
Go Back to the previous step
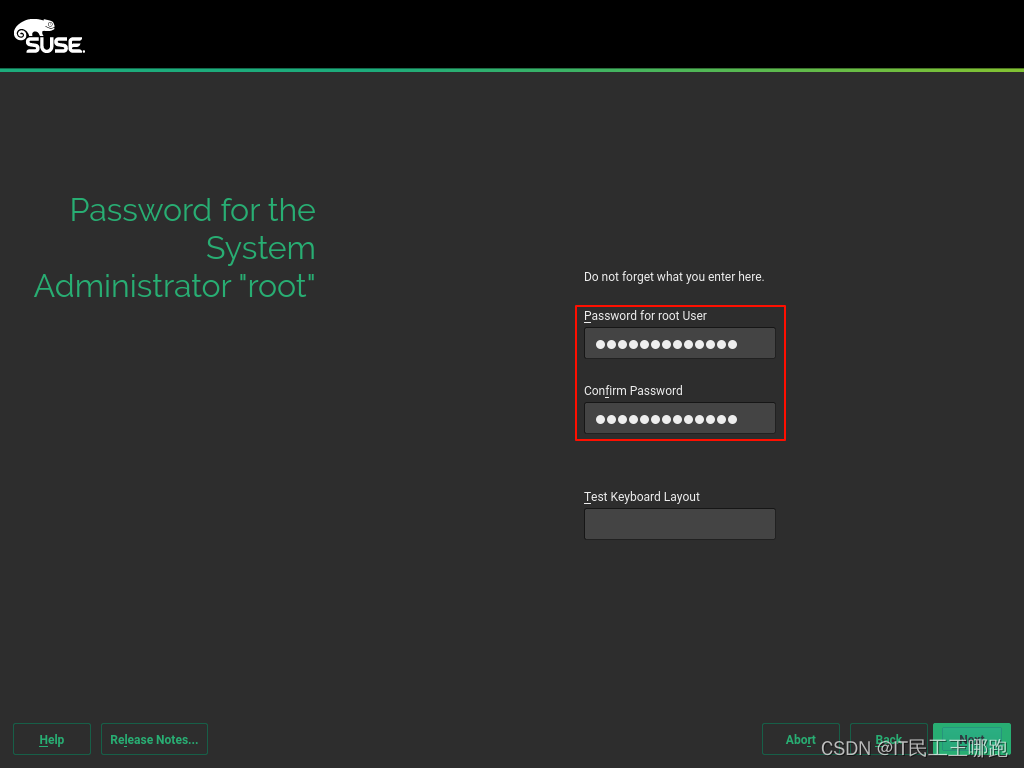tap(888, 739)
